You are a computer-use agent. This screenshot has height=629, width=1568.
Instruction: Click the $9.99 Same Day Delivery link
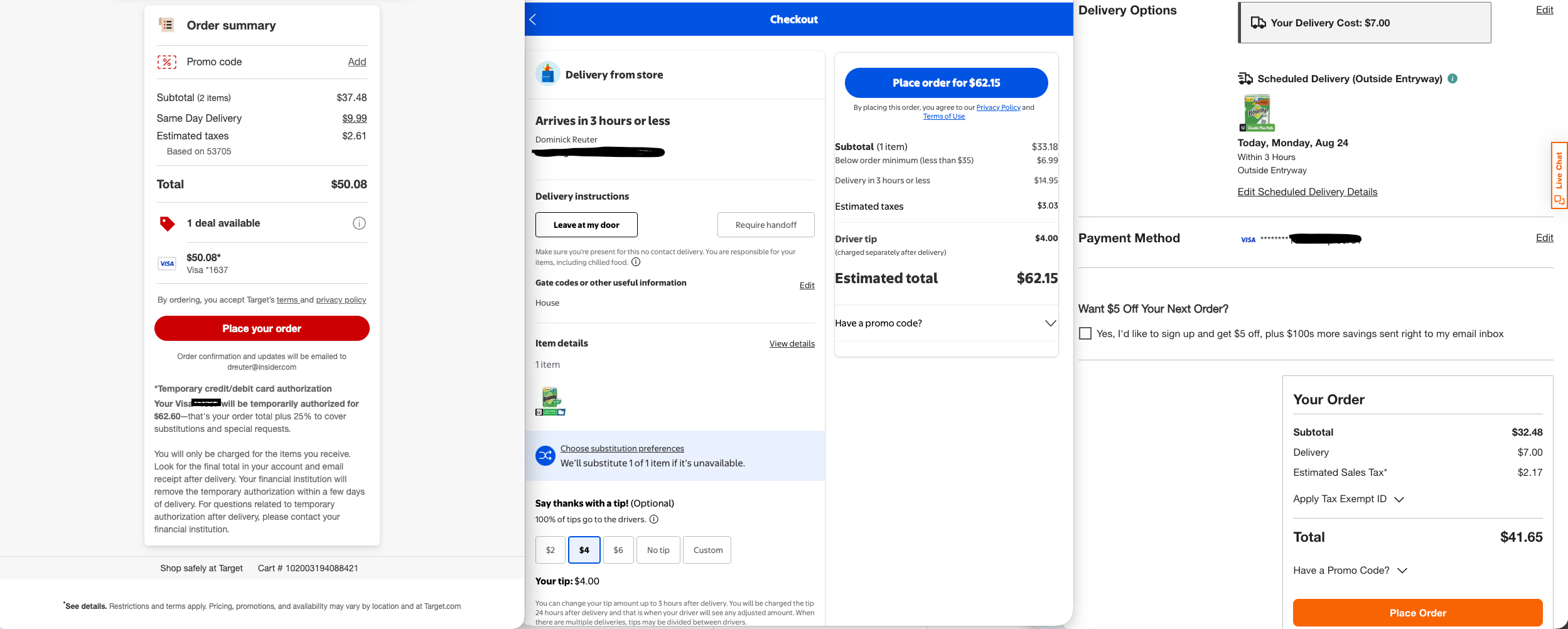coord(355,118)
